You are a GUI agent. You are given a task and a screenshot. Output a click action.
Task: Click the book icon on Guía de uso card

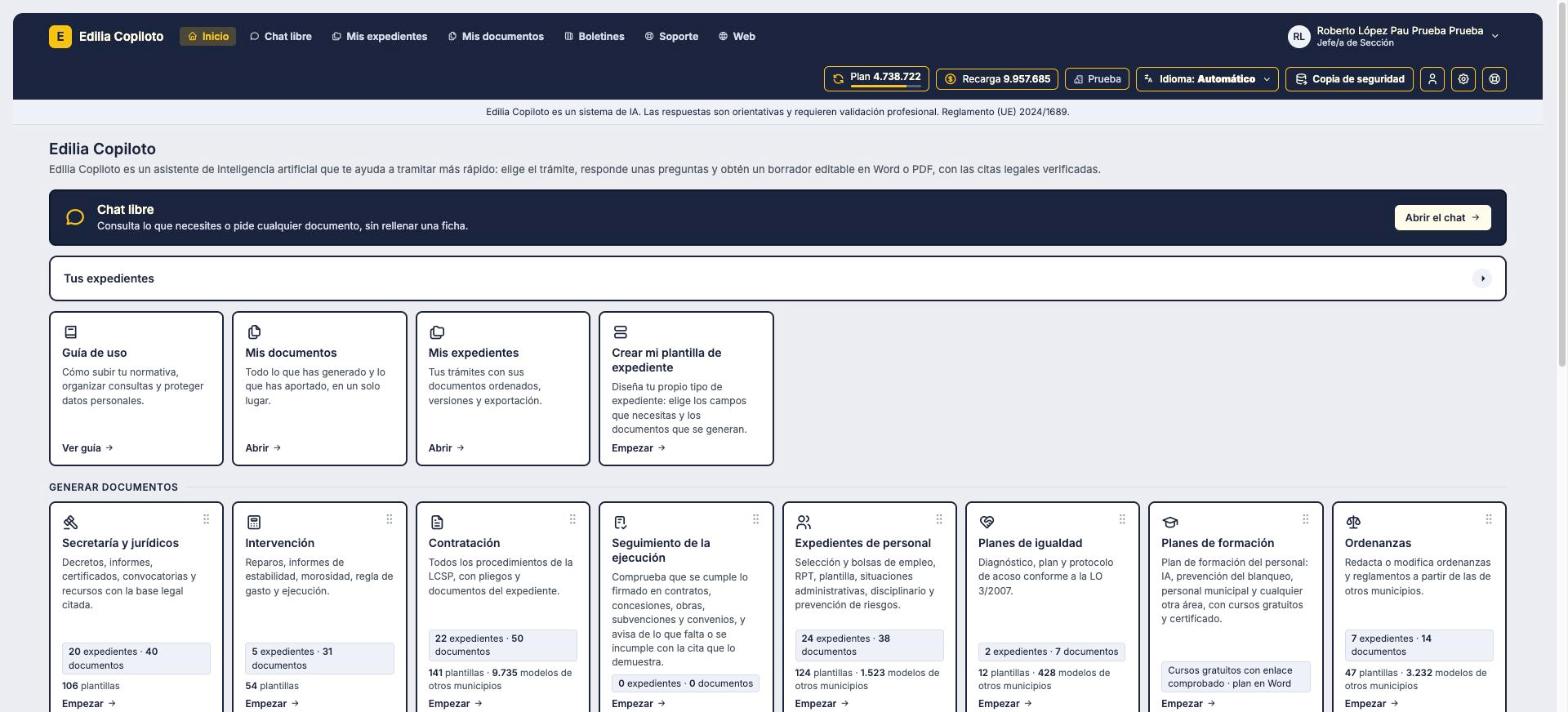click(70, 332)
